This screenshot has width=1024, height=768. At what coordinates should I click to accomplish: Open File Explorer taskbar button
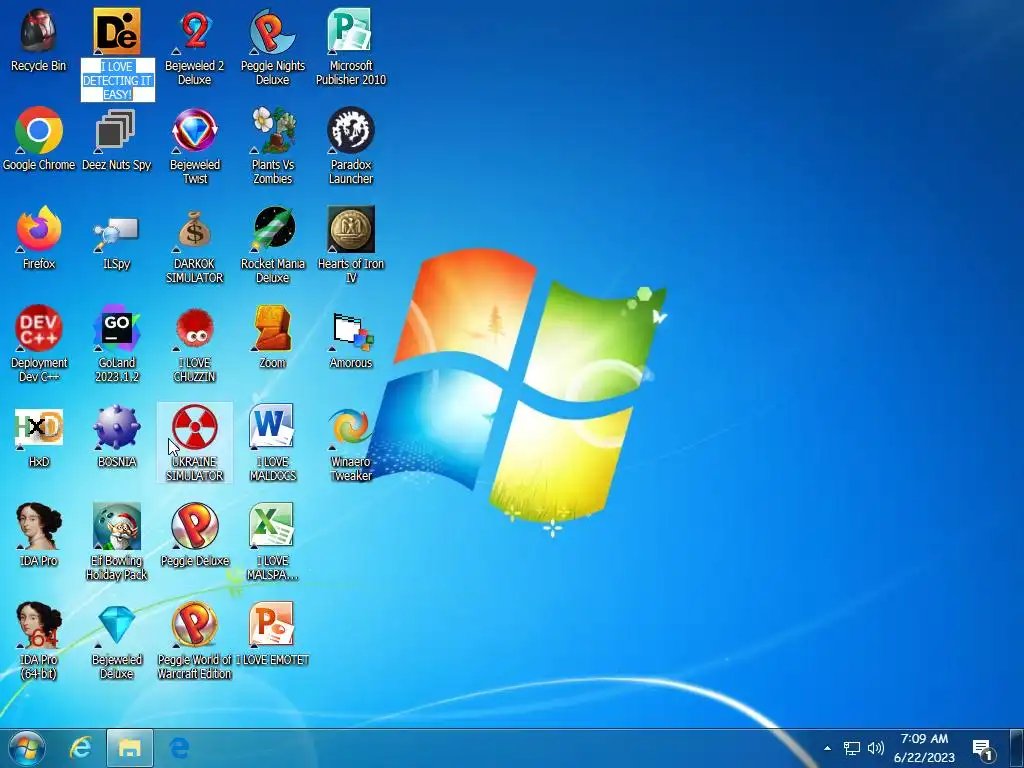[x=130, y=748]
